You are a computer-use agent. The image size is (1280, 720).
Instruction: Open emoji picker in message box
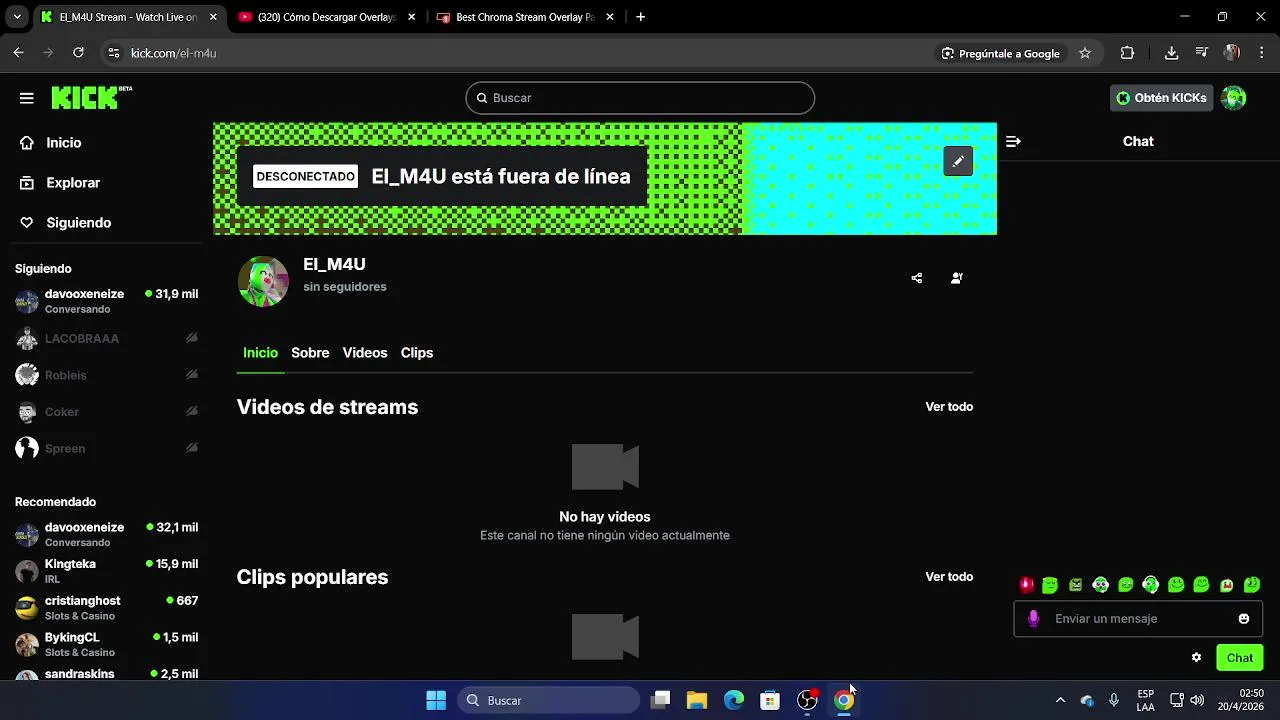pos(1244,619)
